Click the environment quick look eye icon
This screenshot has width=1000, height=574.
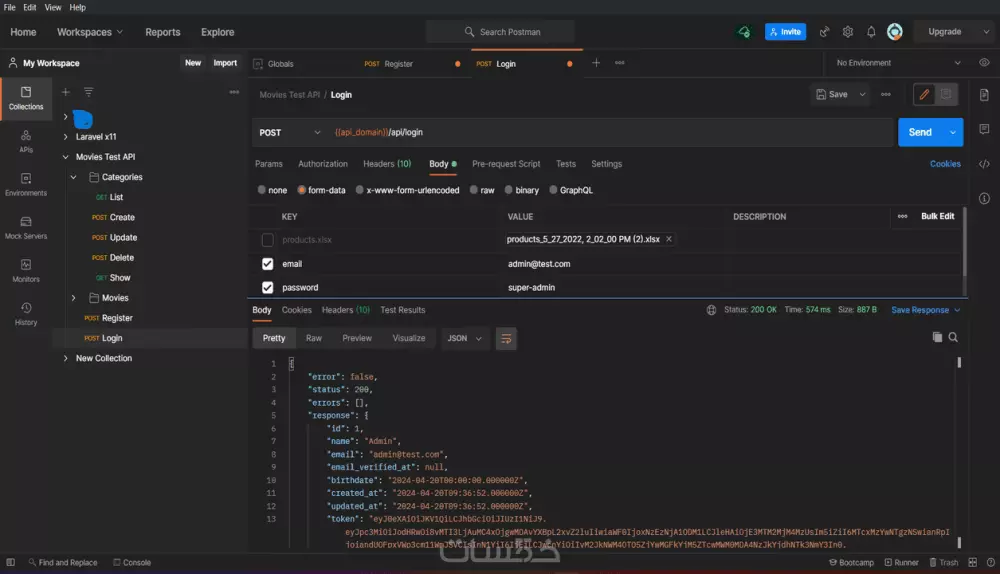point(984,63)
